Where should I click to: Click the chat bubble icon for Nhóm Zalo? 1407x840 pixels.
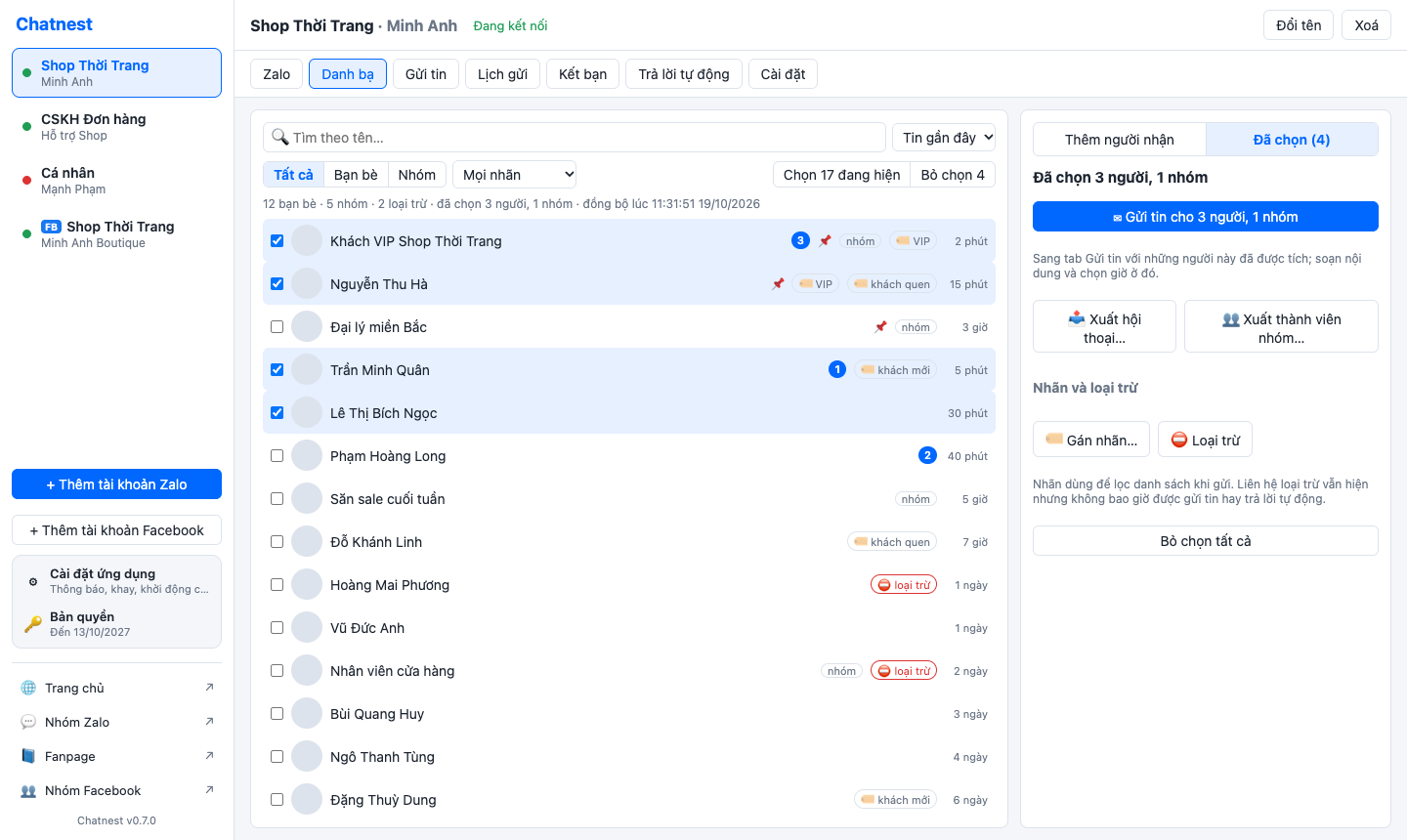(28, 722)
